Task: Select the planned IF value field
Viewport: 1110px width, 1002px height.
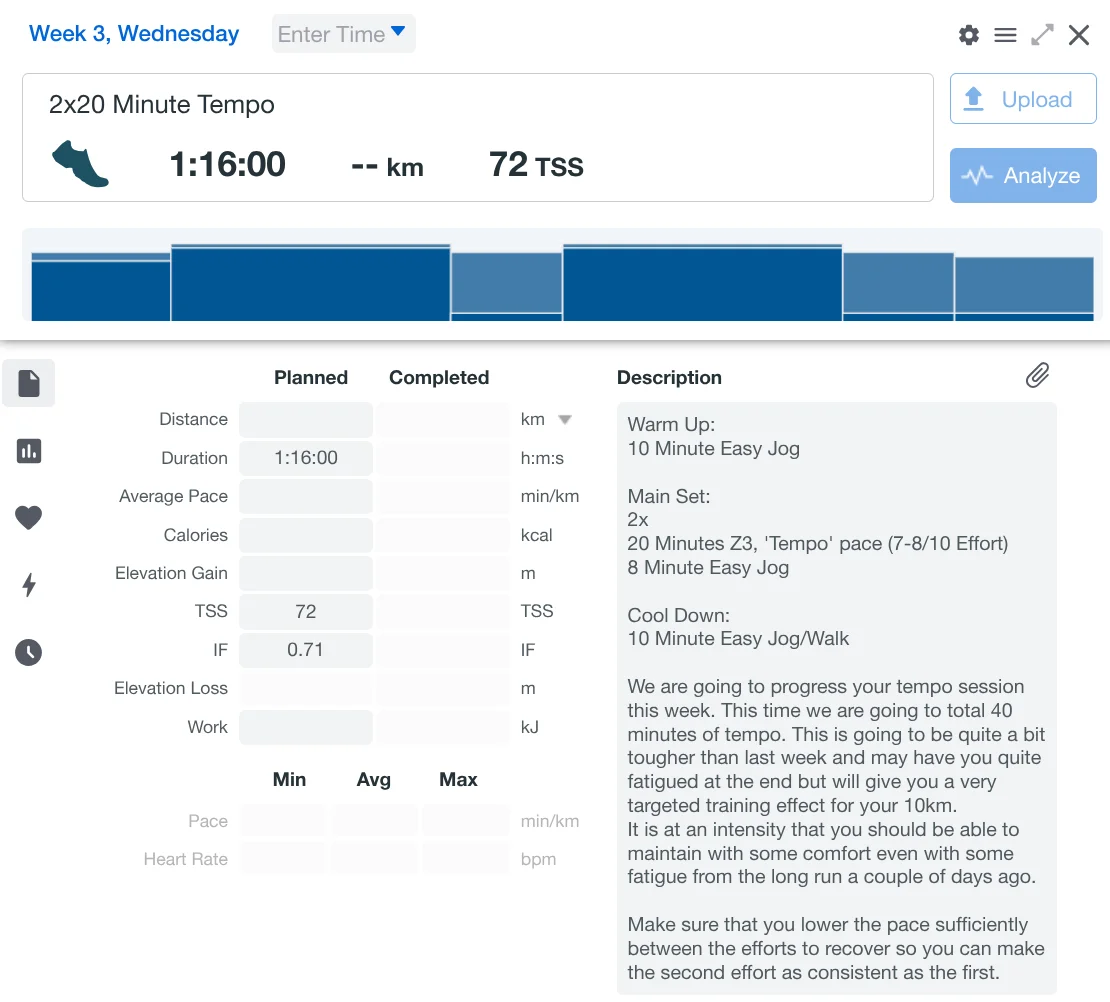Action: point(306,650)
